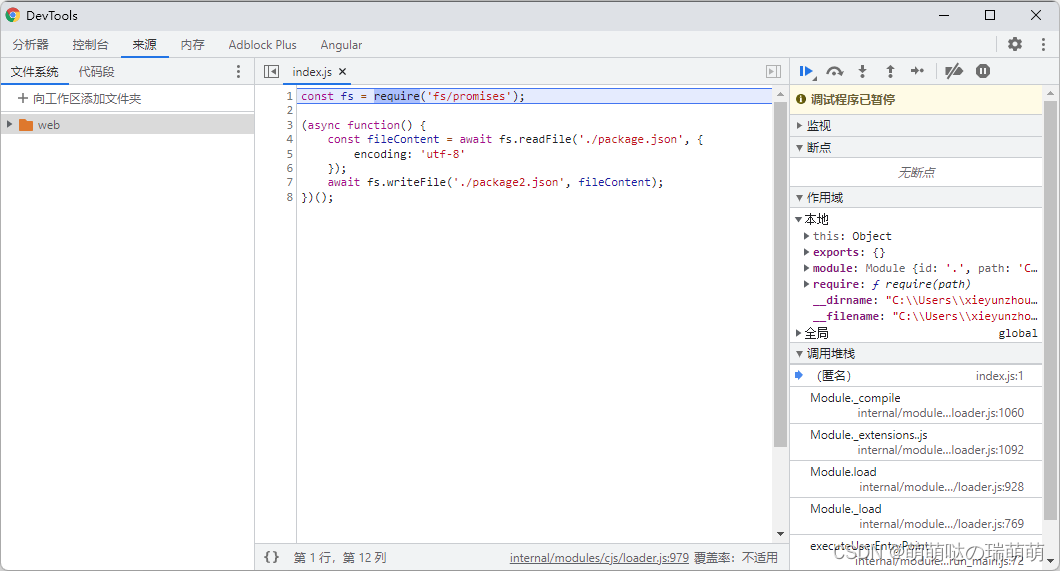
Task: Click the 'fs/promises' string in line 1
Action: [469, 96]
